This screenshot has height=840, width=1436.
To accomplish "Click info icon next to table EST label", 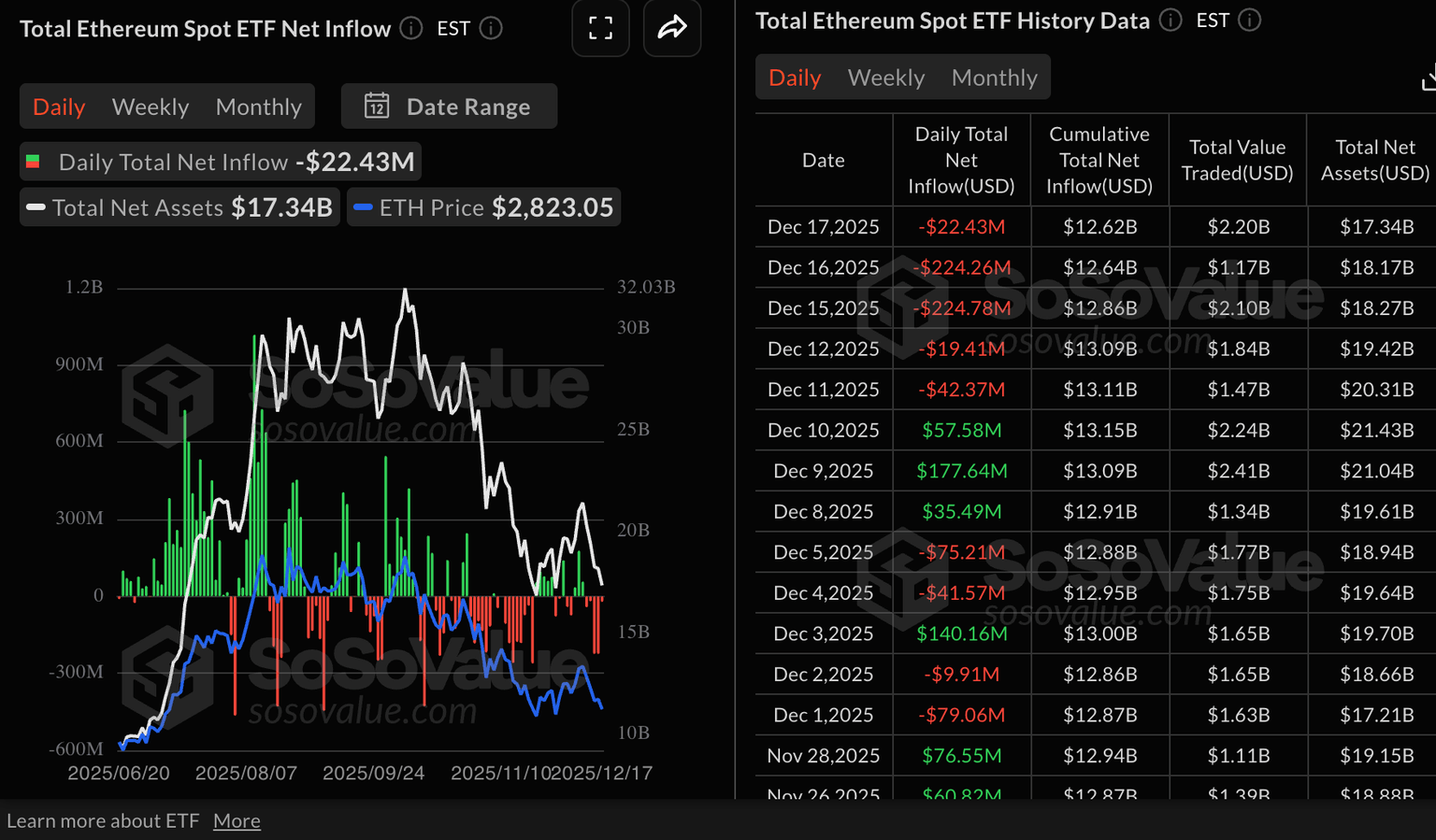I will point(1250,20).
